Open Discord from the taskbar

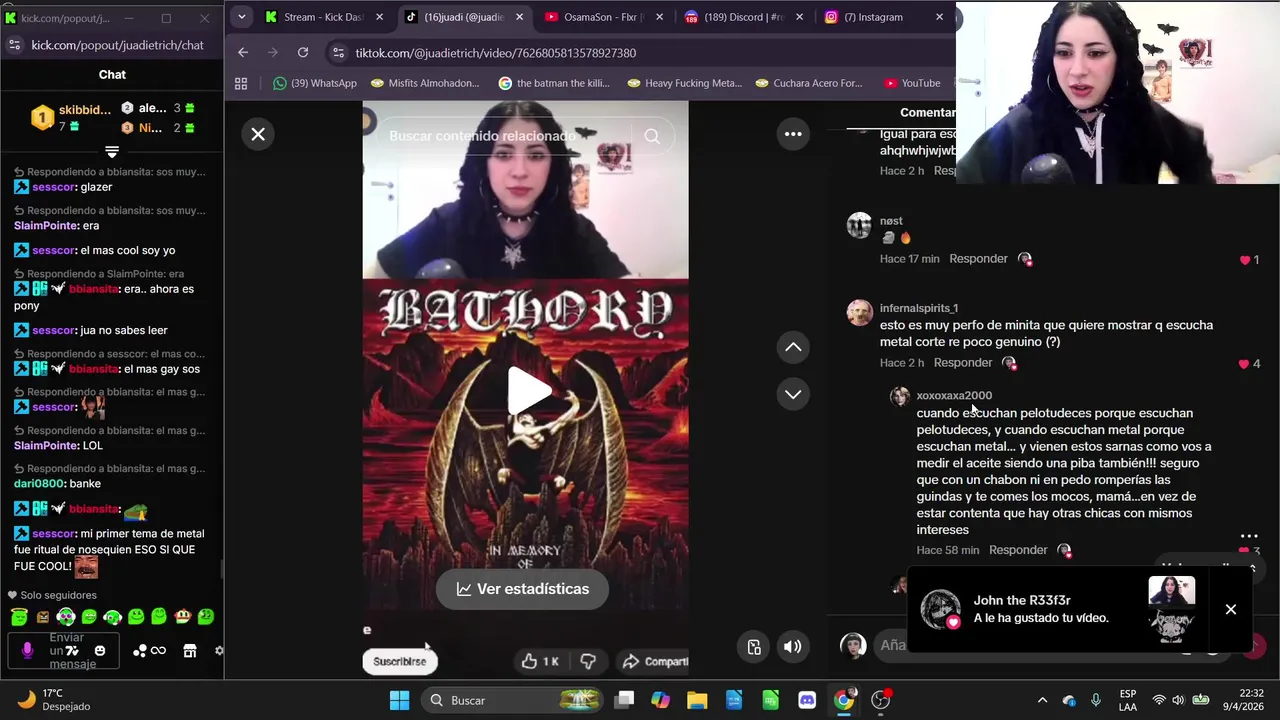(x=807, y=700)
